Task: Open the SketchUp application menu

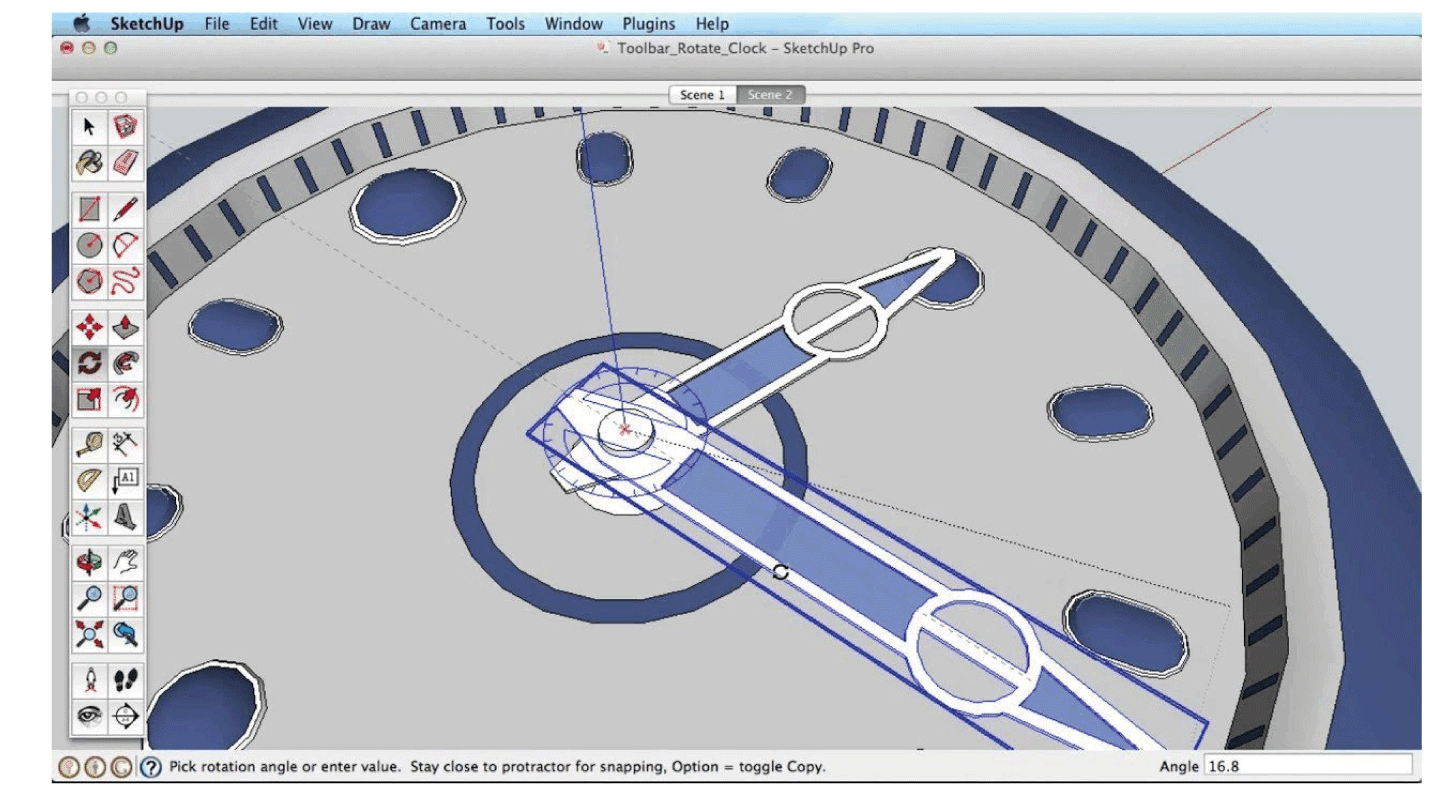Action: pyautogui.click(x=147, y=23)
